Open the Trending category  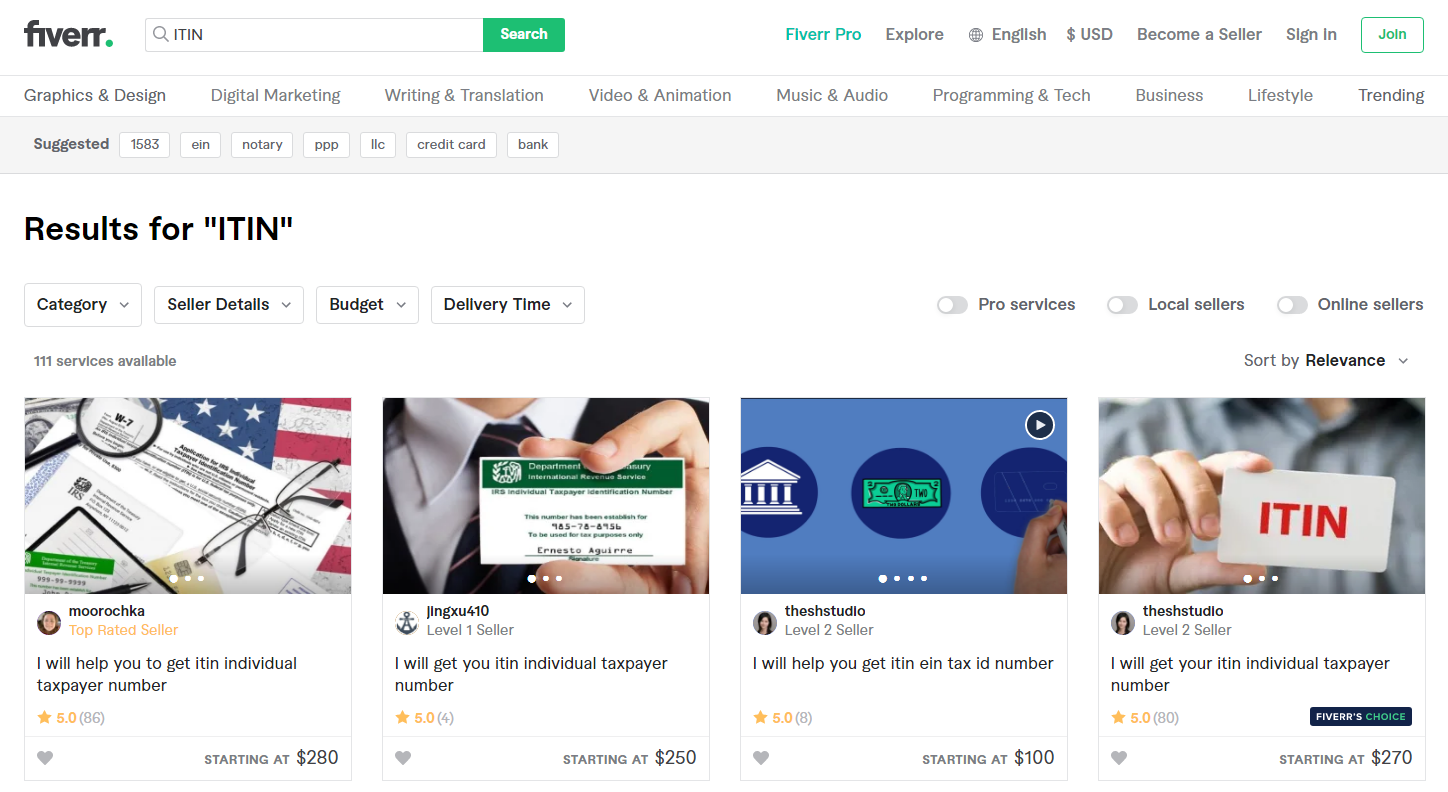coord(1391,95)
